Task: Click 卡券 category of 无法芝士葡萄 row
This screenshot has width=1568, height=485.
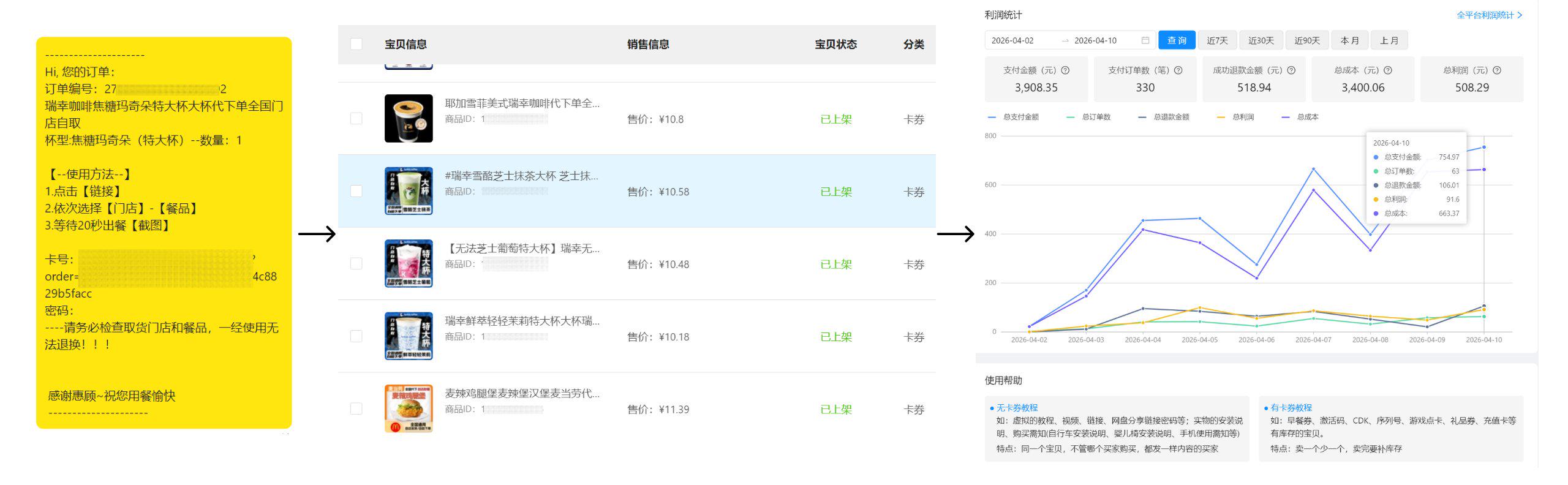Action: (914, 265)
